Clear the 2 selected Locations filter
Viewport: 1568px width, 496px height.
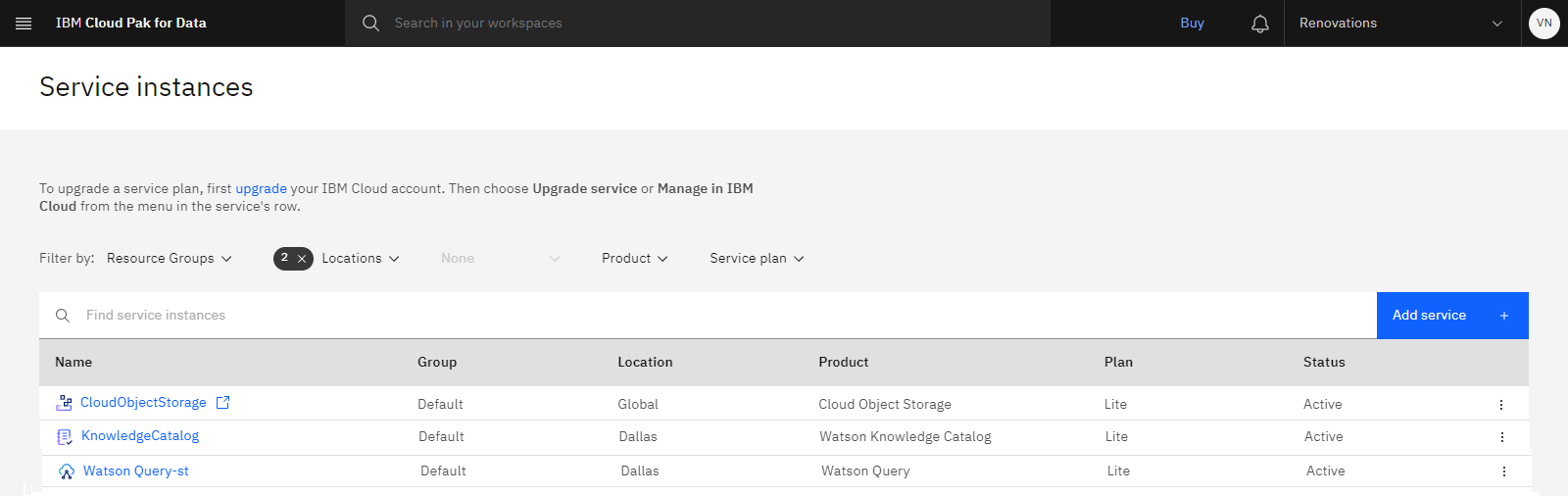pyautogui.click(x=302, y=259)
